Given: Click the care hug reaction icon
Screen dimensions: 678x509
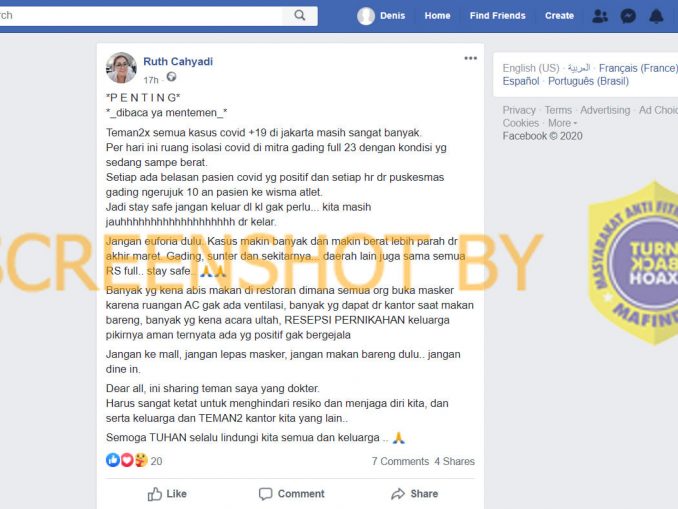Looking at the screenshot, I should point(141,460).
